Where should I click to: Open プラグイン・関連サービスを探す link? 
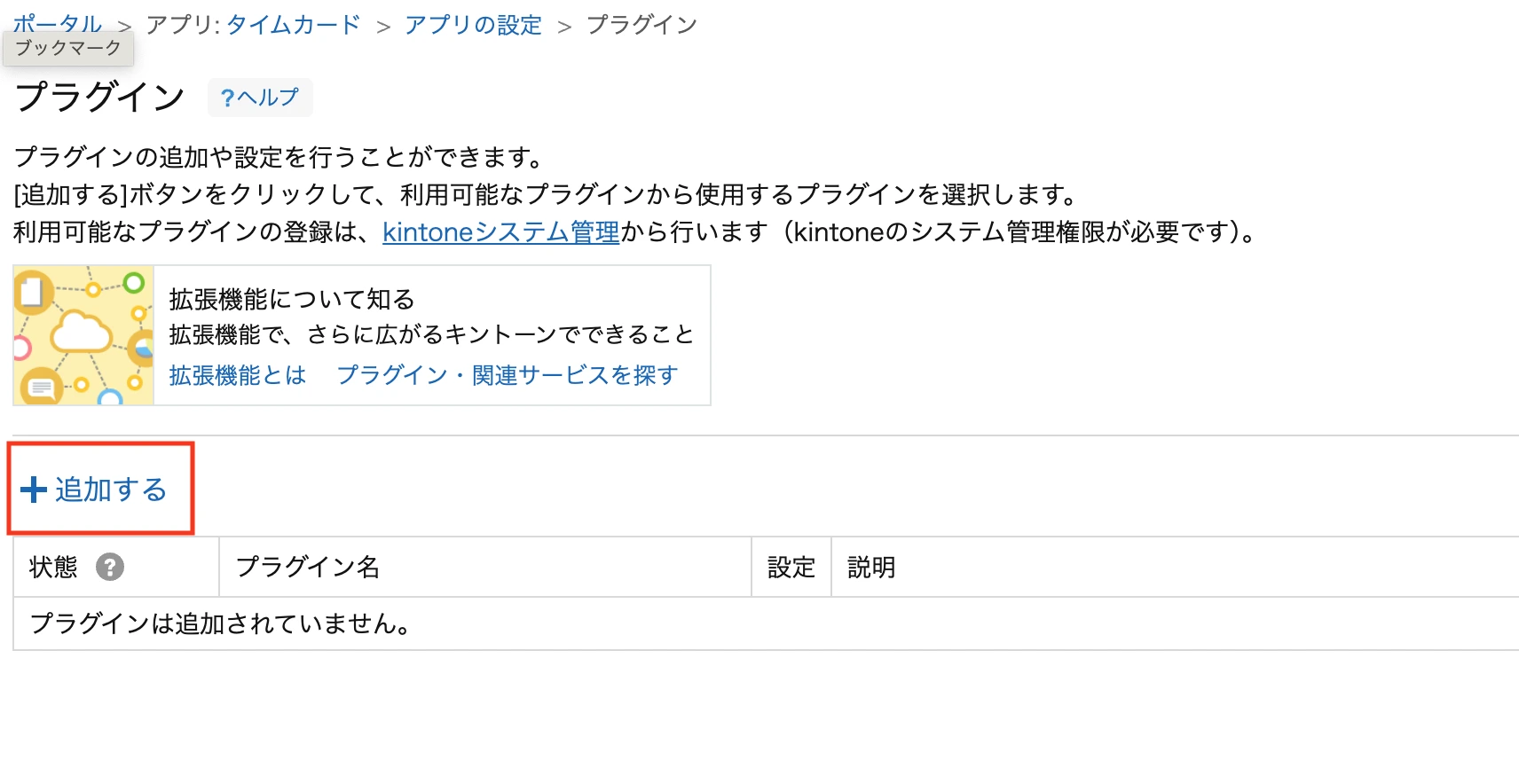tap(508, 375)
